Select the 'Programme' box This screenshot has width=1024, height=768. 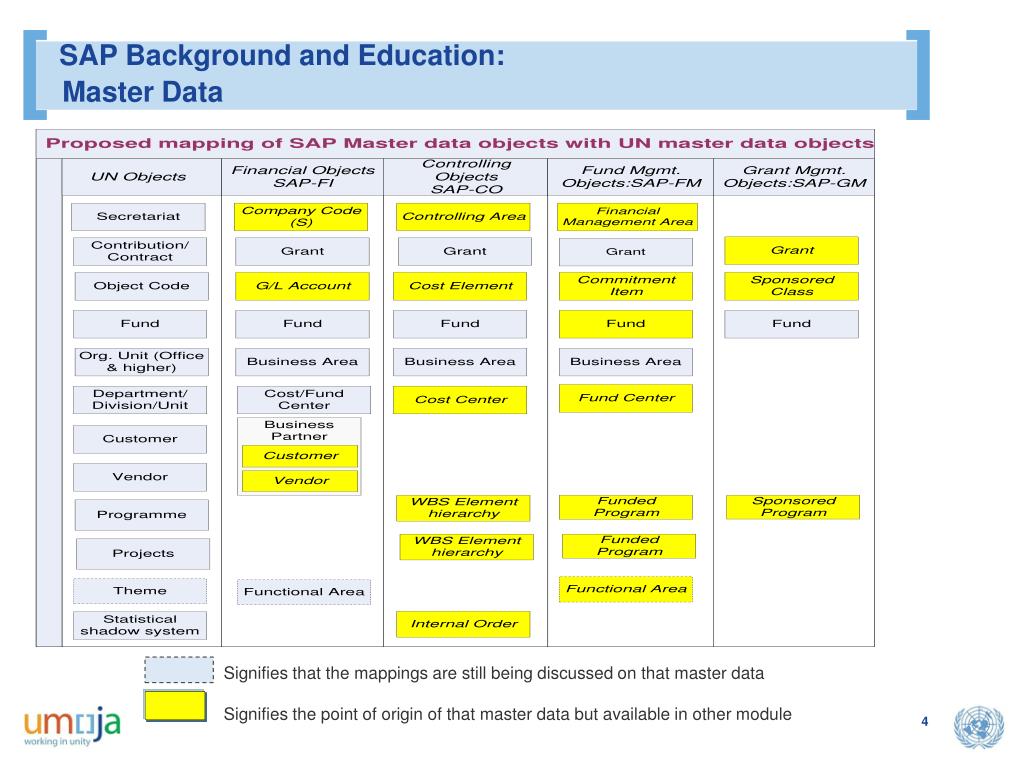pyautogui.click(x=142, y=515)
